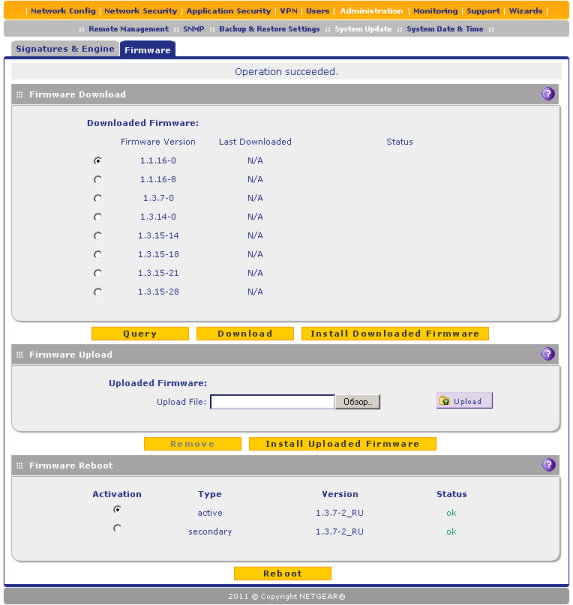The width and height of the screenshot is (573, 605).
Task: Upload the selected firmware file
Action: 465,401
